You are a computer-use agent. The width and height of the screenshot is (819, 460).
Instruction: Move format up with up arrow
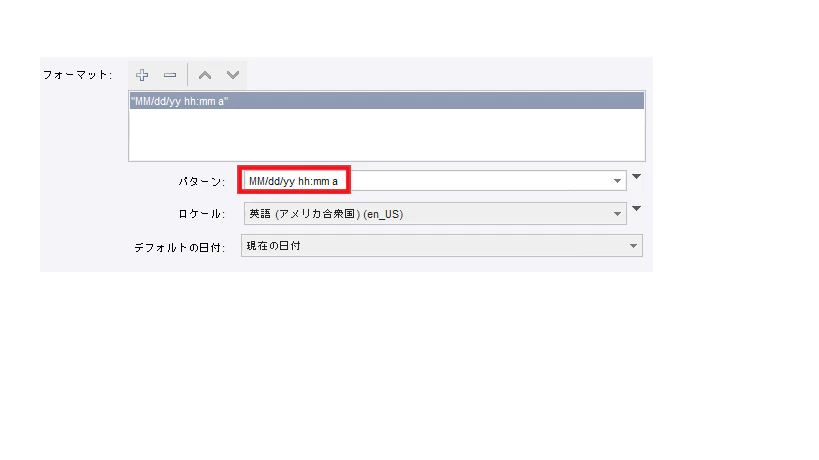click(x=205, y=75)
